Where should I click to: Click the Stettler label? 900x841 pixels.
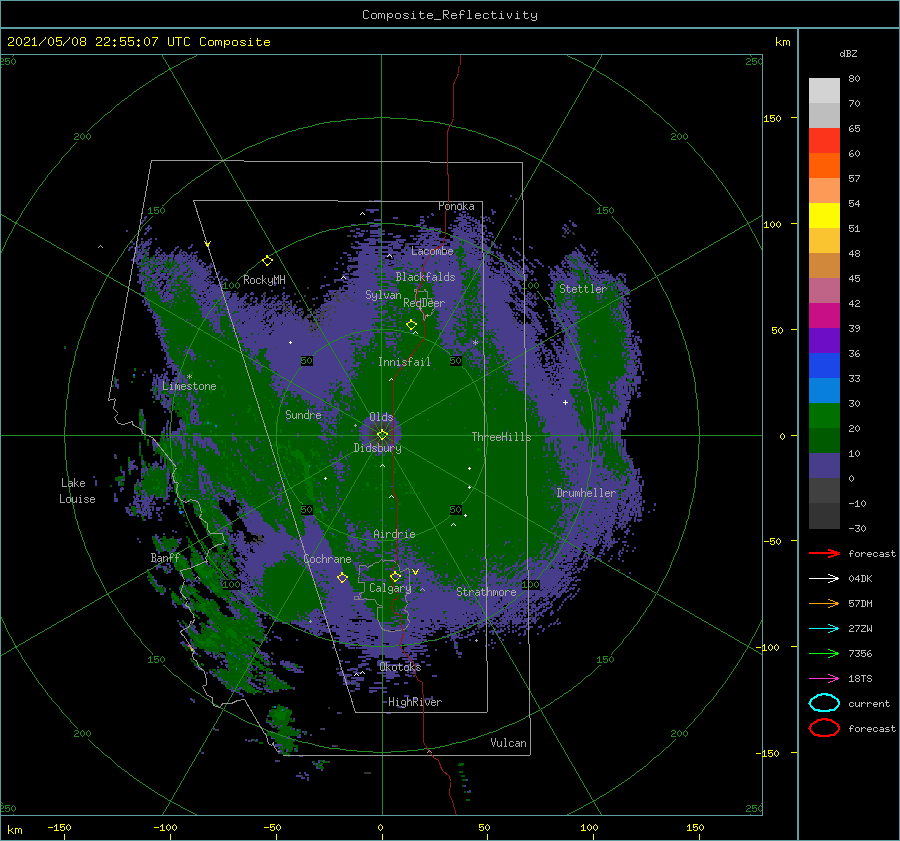click(x=583, y=289)
